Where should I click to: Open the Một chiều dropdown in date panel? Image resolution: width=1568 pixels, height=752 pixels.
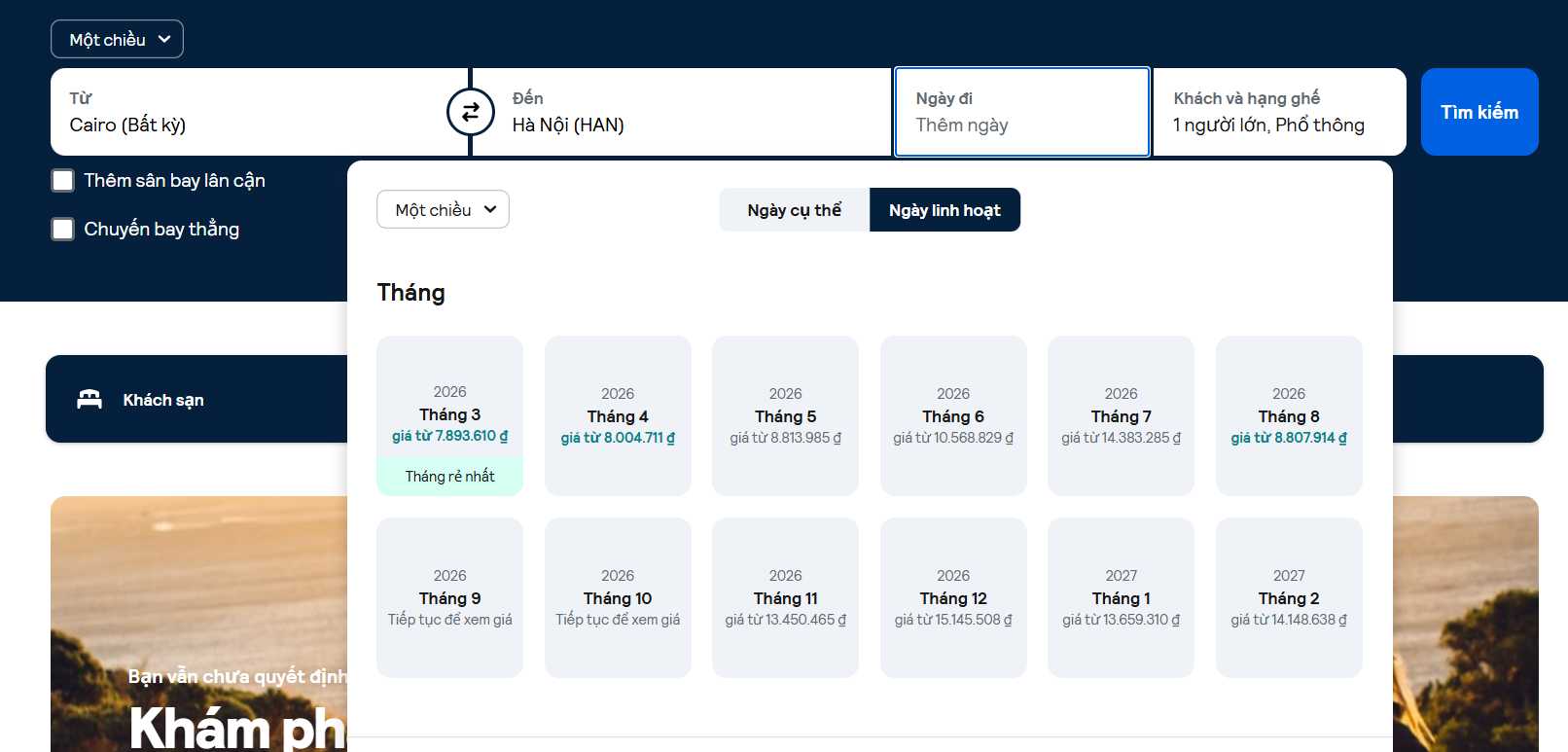[443, 209]
